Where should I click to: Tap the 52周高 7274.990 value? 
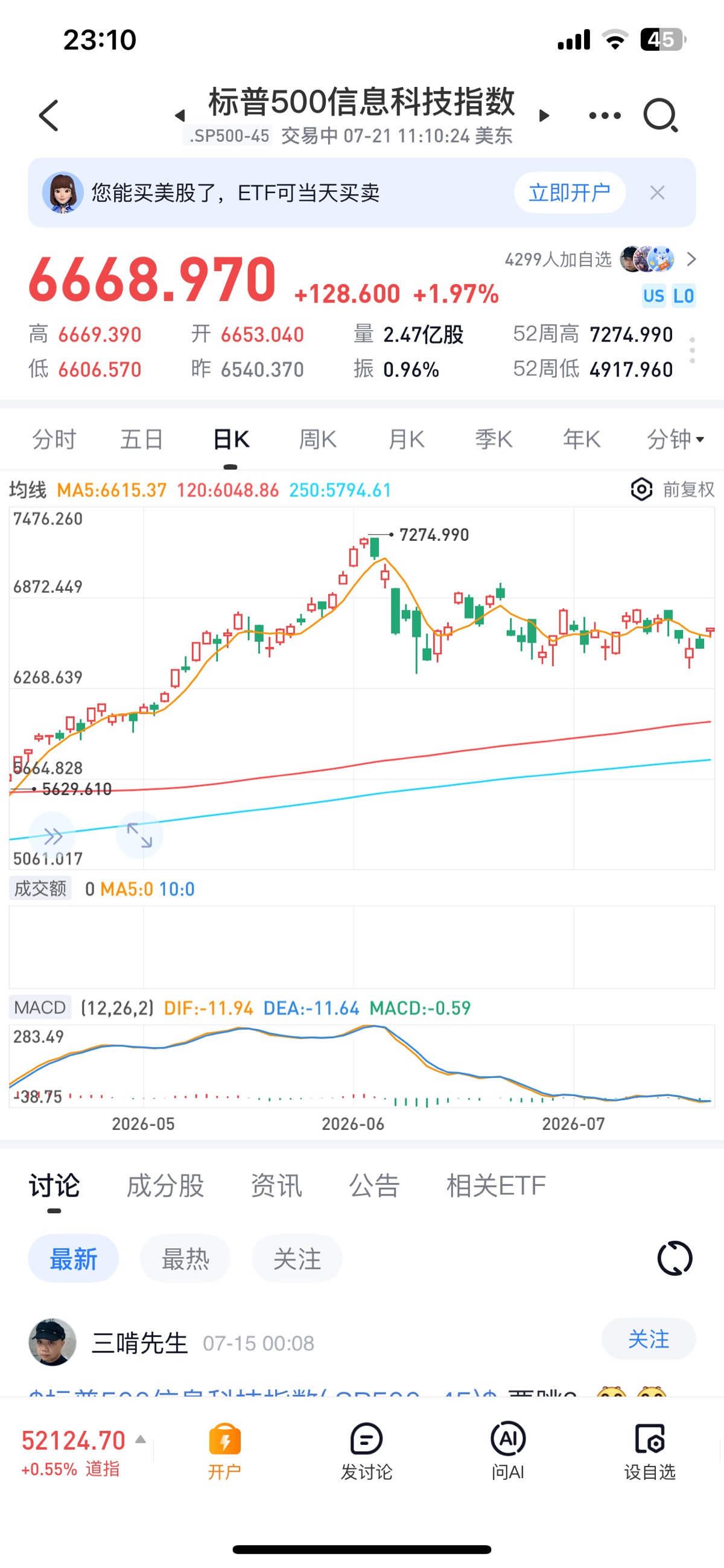pos(631,334)
